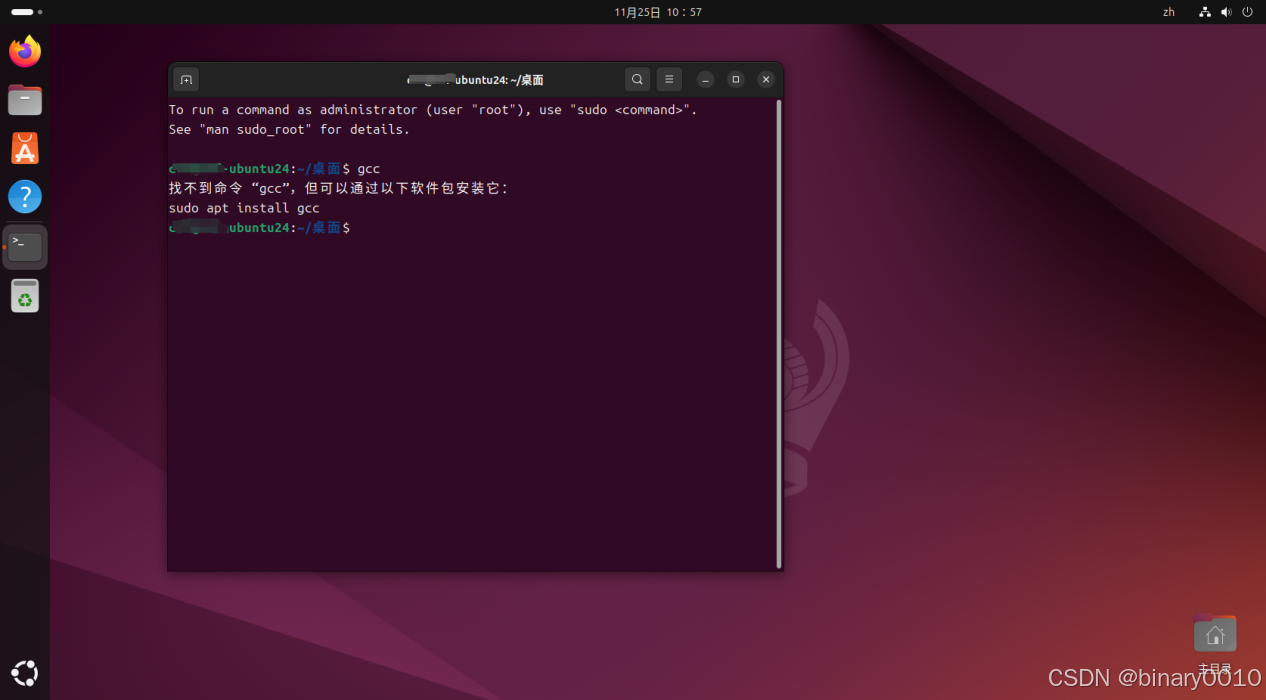Open the calendar from the clock
The height and width of the screenshot is (700, 1266).
pyautogui.click(x=657, y=12)
